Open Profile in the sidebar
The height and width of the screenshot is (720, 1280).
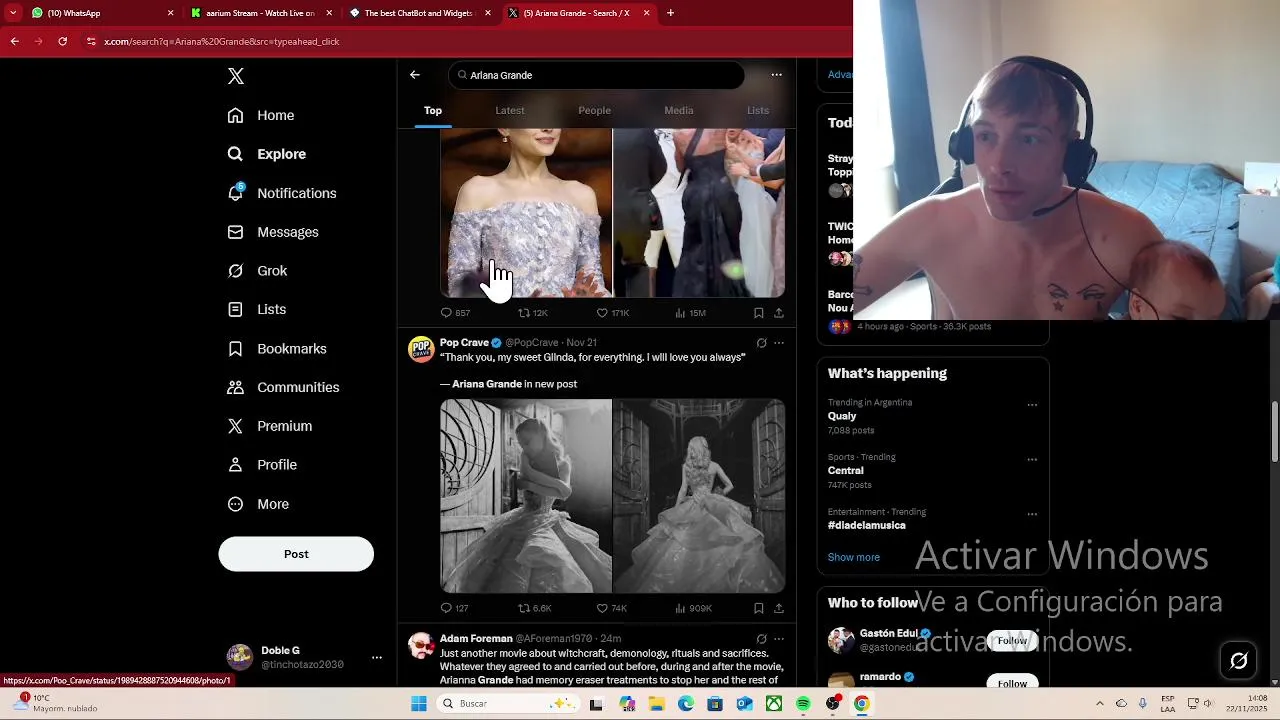262,465
